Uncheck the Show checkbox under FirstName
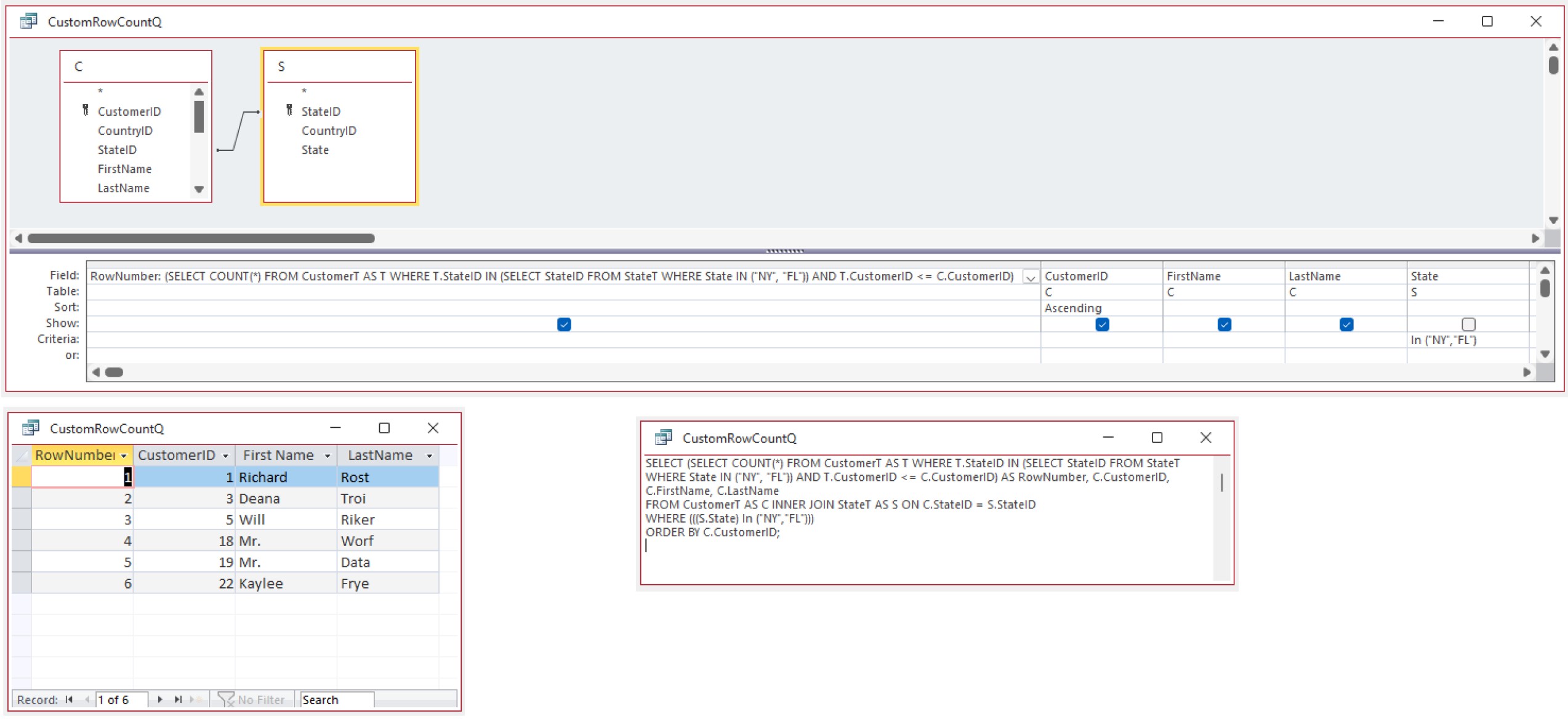Image resolution: width=1568 pixels, height=719 pixels. coord(1224,324)
